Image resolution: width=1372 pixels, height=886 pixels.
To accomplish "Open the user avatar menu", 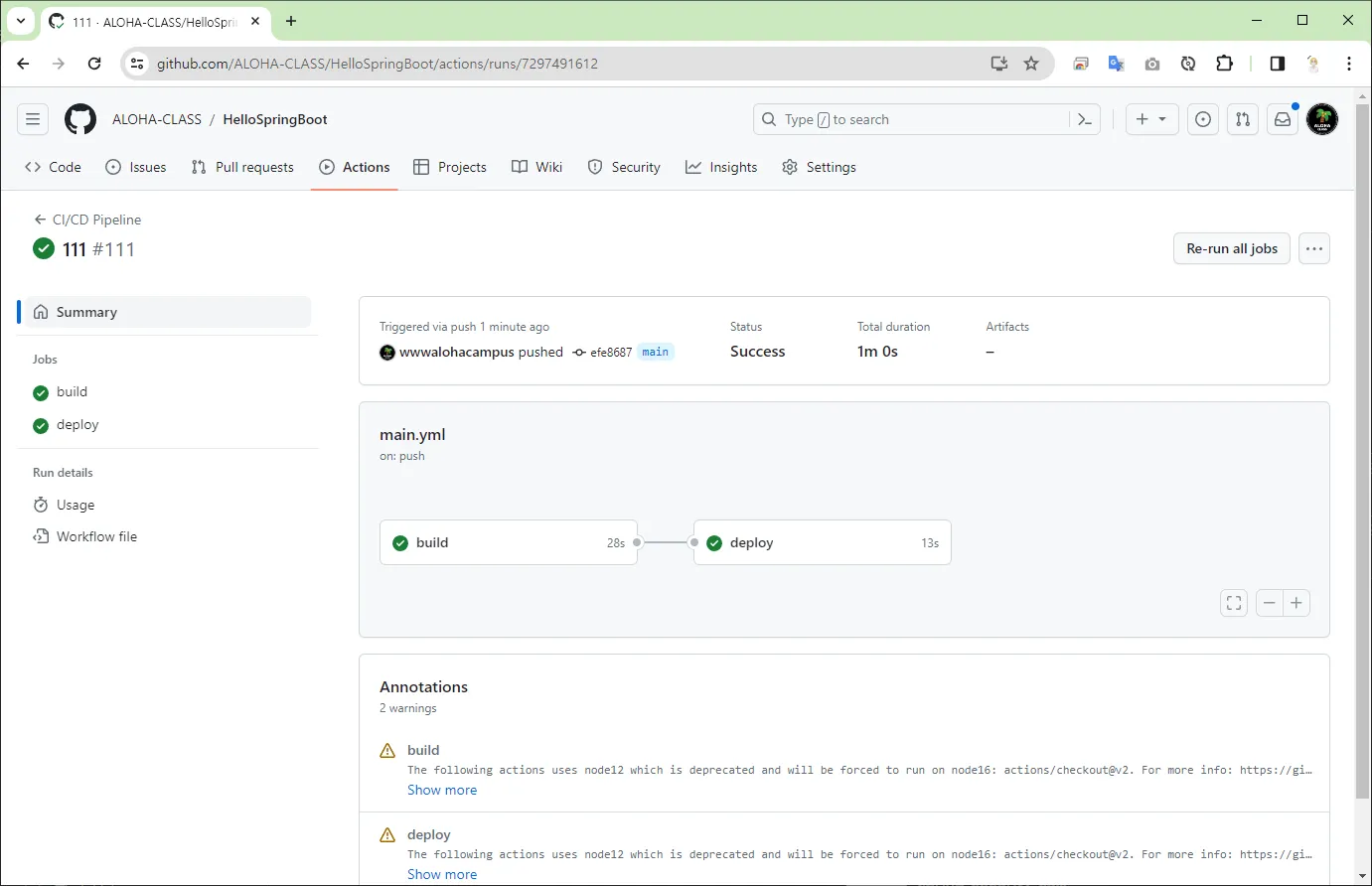I will [x=1322, y=119].
